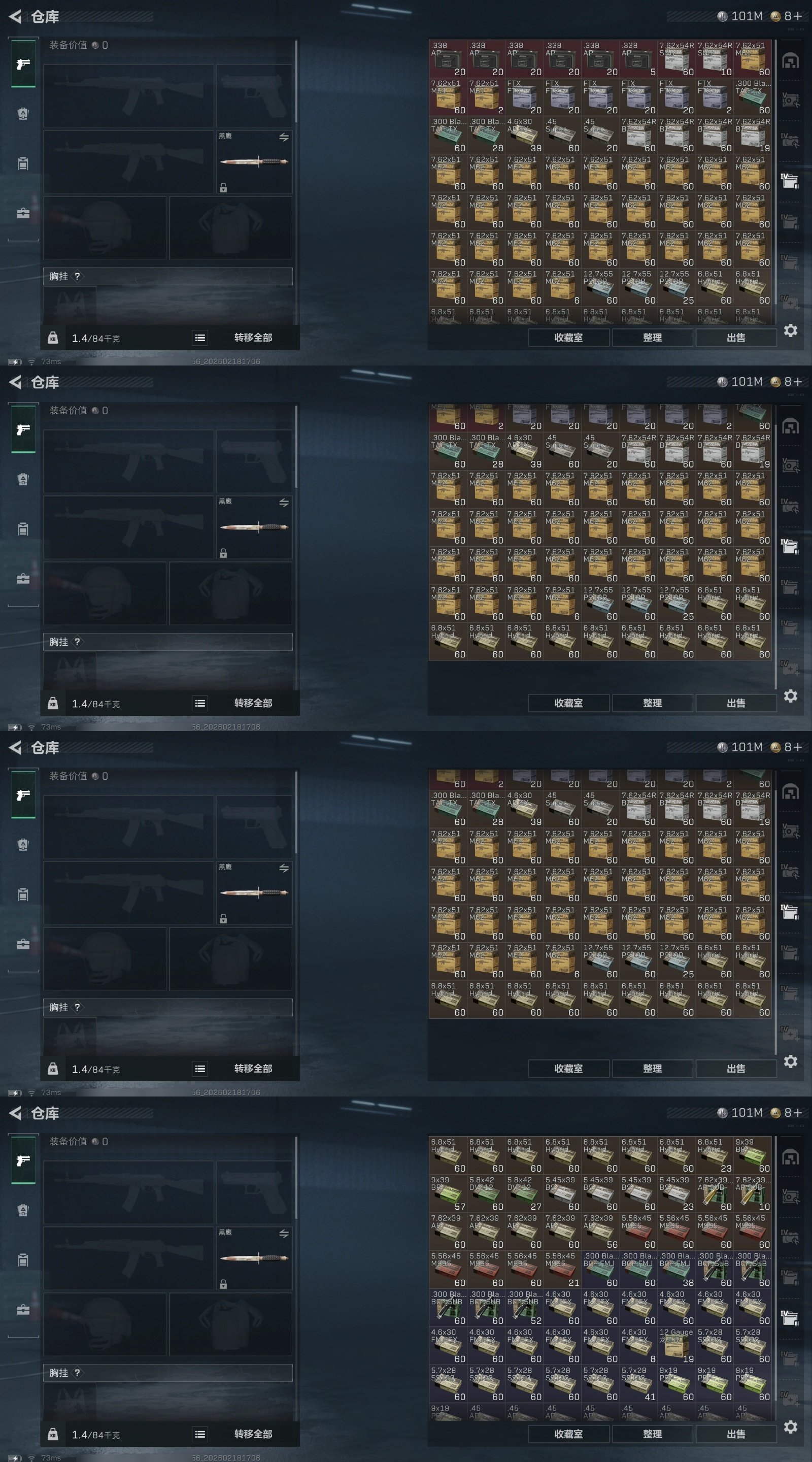Viewport: 812px width, 1462px height.
Task: Open the stash layout icon atop the topmost right sidebar
Action: click(791, 61)
